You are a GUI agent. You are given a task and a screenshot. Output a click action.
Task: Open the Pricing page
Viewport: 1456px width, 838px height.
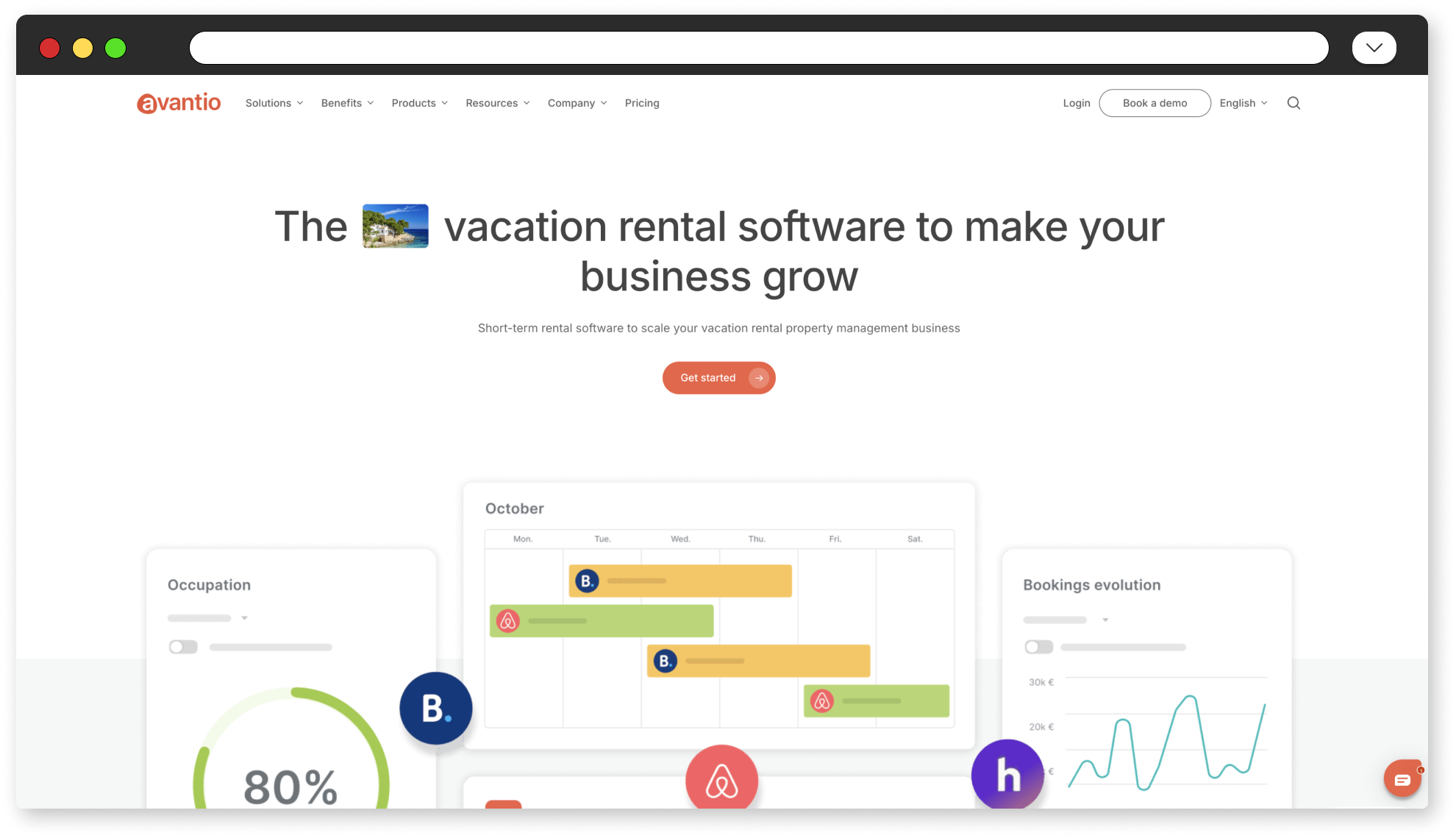point(642,103)
